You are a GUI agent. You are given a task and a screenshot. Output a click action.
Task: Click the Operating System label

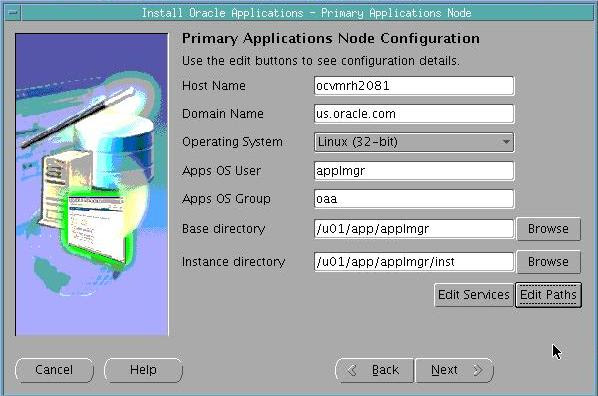click(x=232, y=142)
